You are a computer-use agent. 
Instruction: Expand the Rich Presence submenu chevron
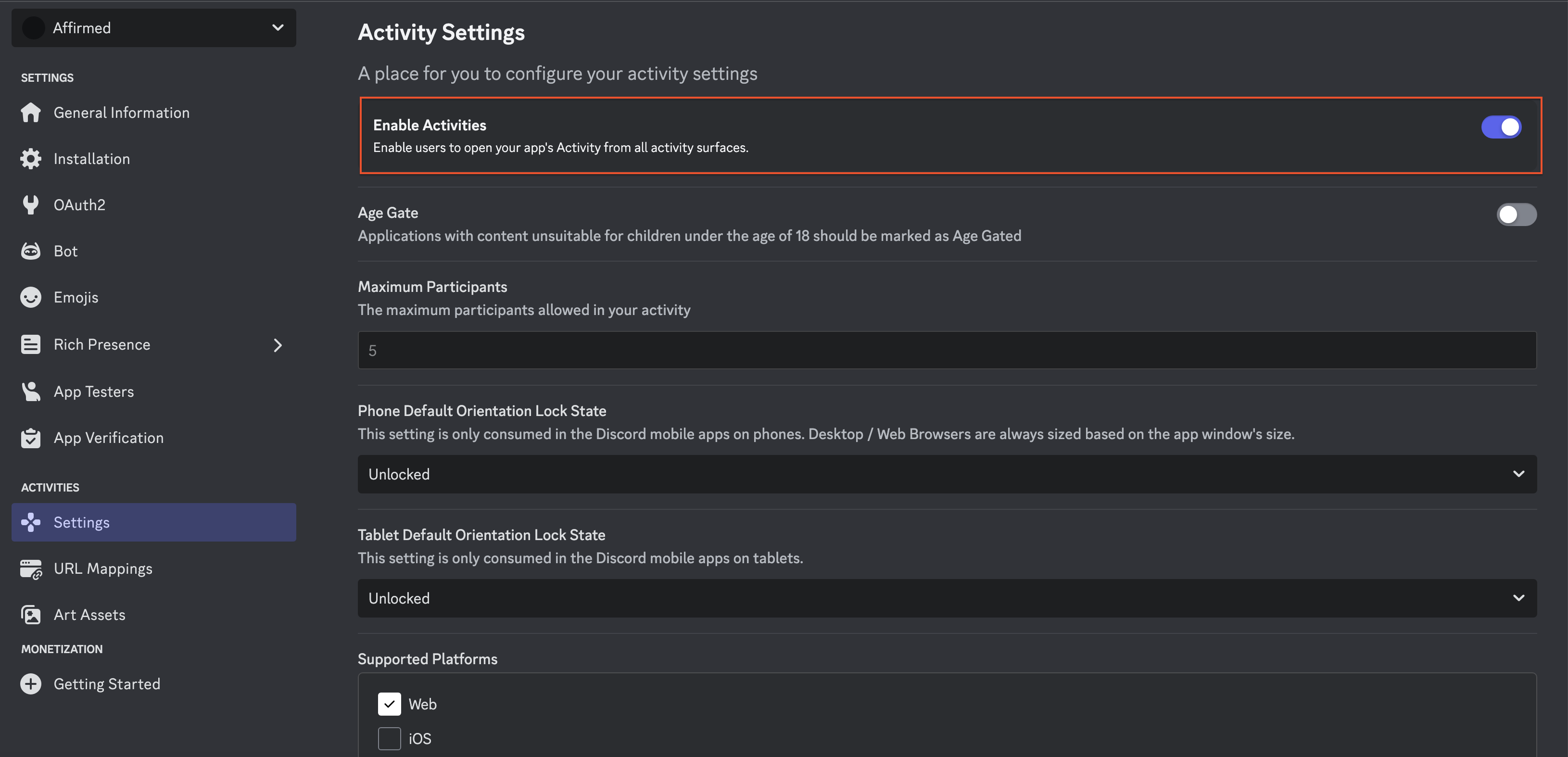tap(278, 345)
